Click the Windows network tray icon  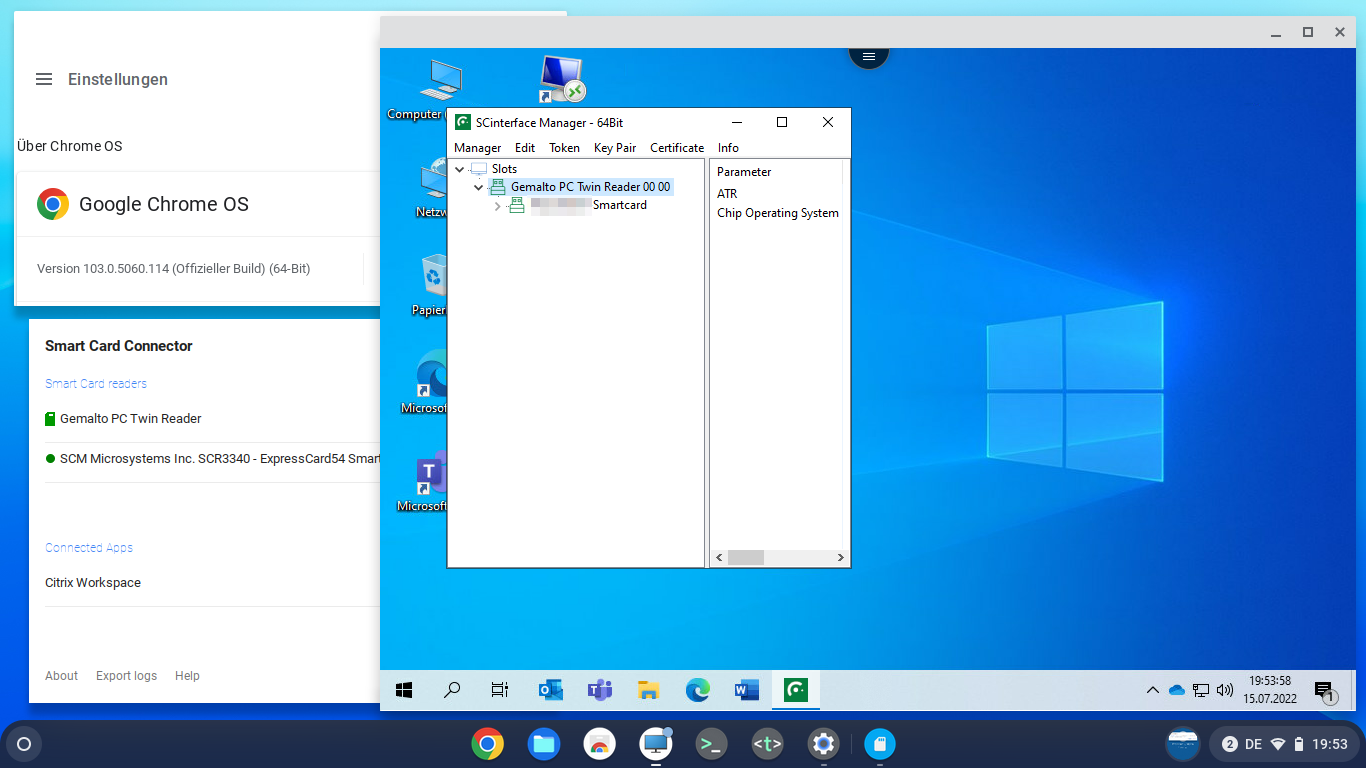[x=1201, y=690]
